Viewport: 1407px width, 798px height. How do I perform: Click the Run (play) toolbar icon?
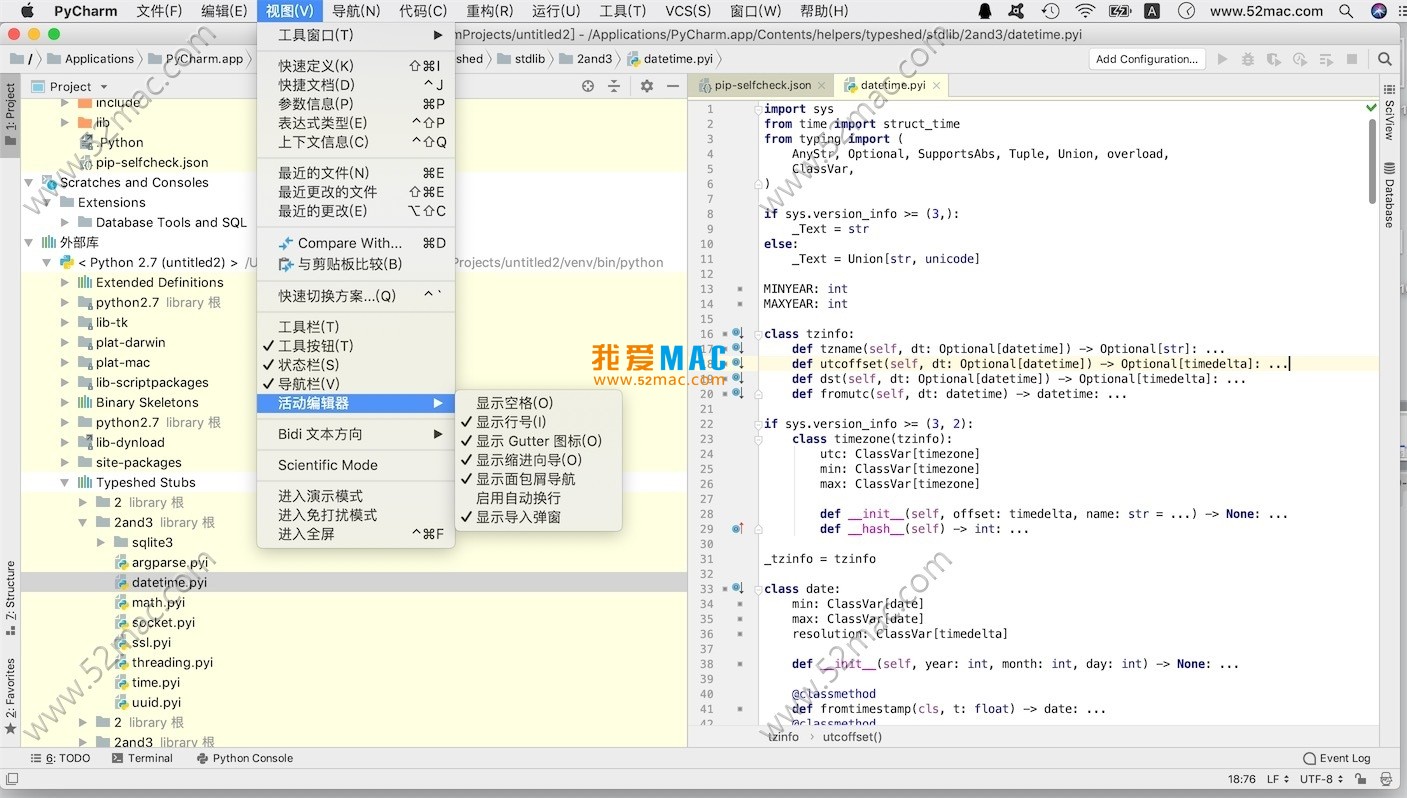1222,59
